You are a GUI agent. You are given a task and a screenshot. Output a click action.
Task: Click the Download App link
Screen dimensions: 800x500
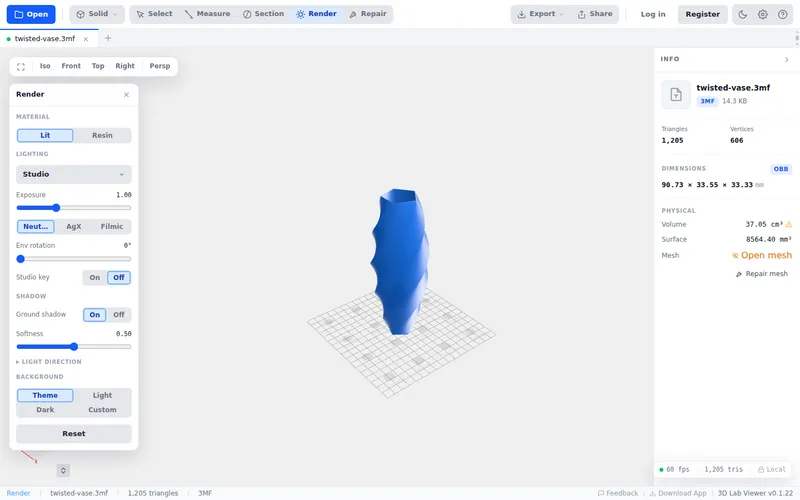click(x=678, y=493)
